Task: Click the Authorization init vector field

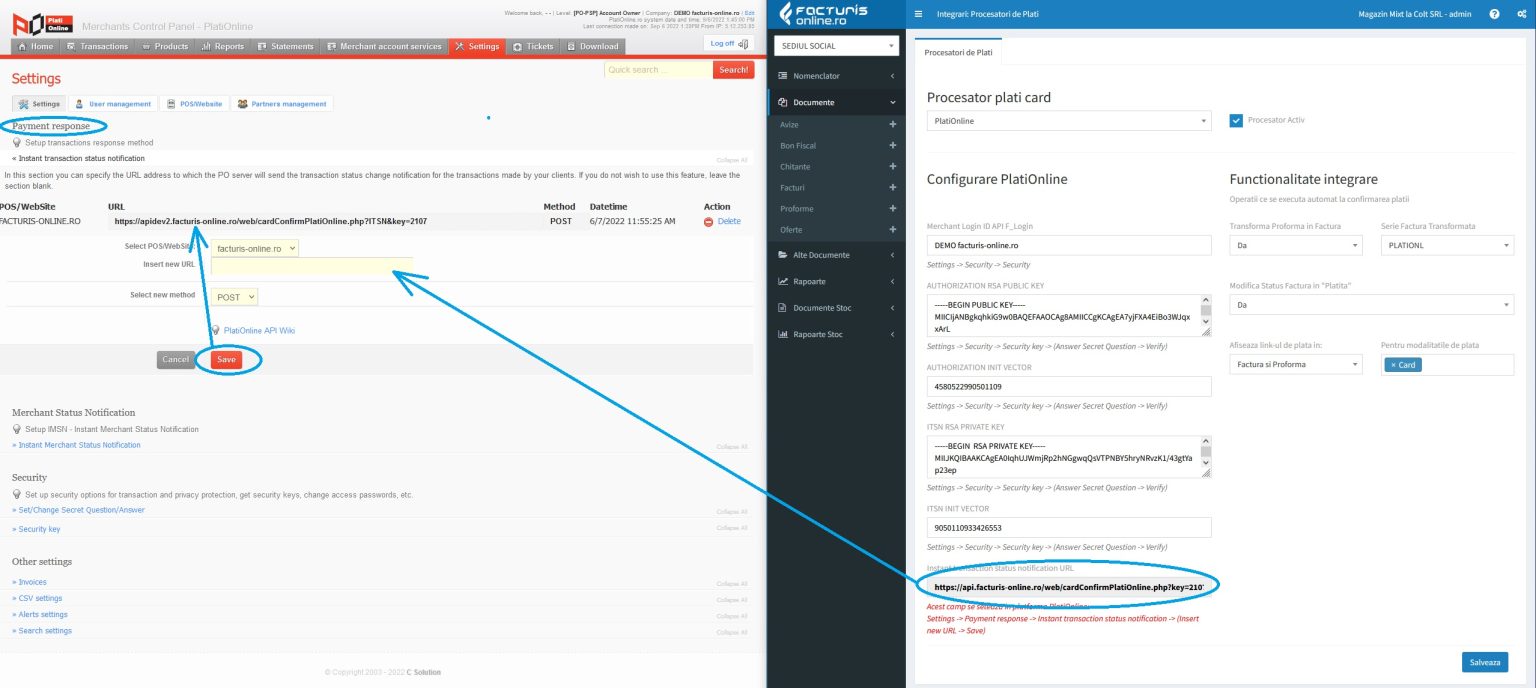Action: point(1069,386)
